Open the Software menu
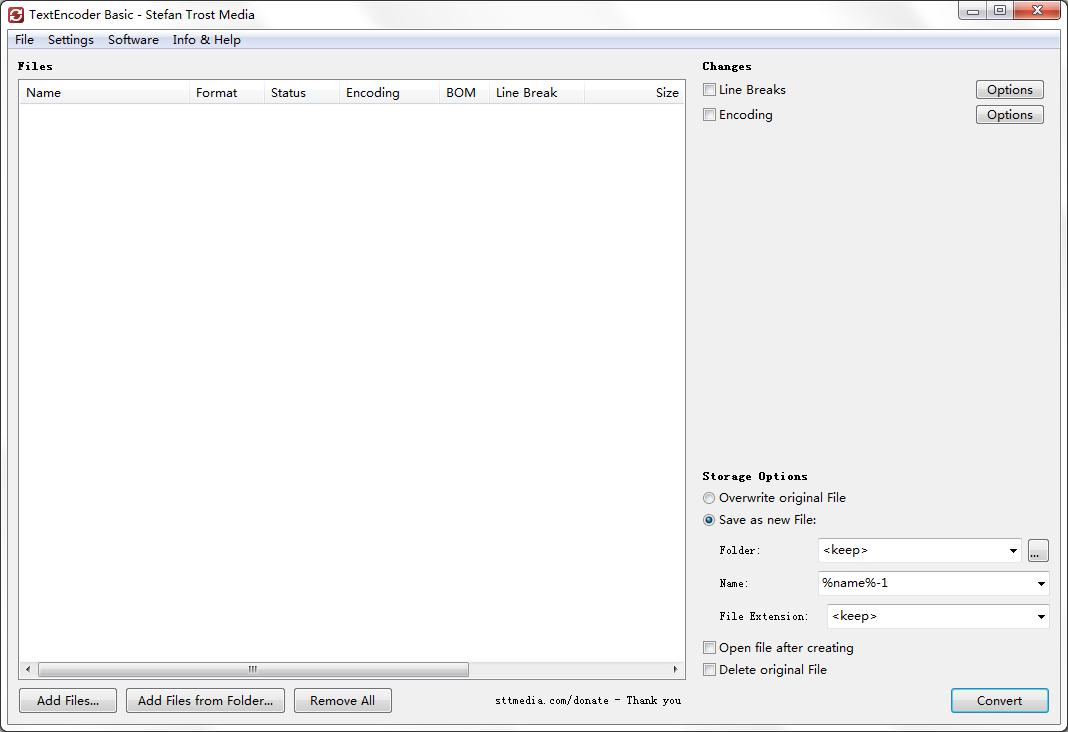 tap(133, 40)
